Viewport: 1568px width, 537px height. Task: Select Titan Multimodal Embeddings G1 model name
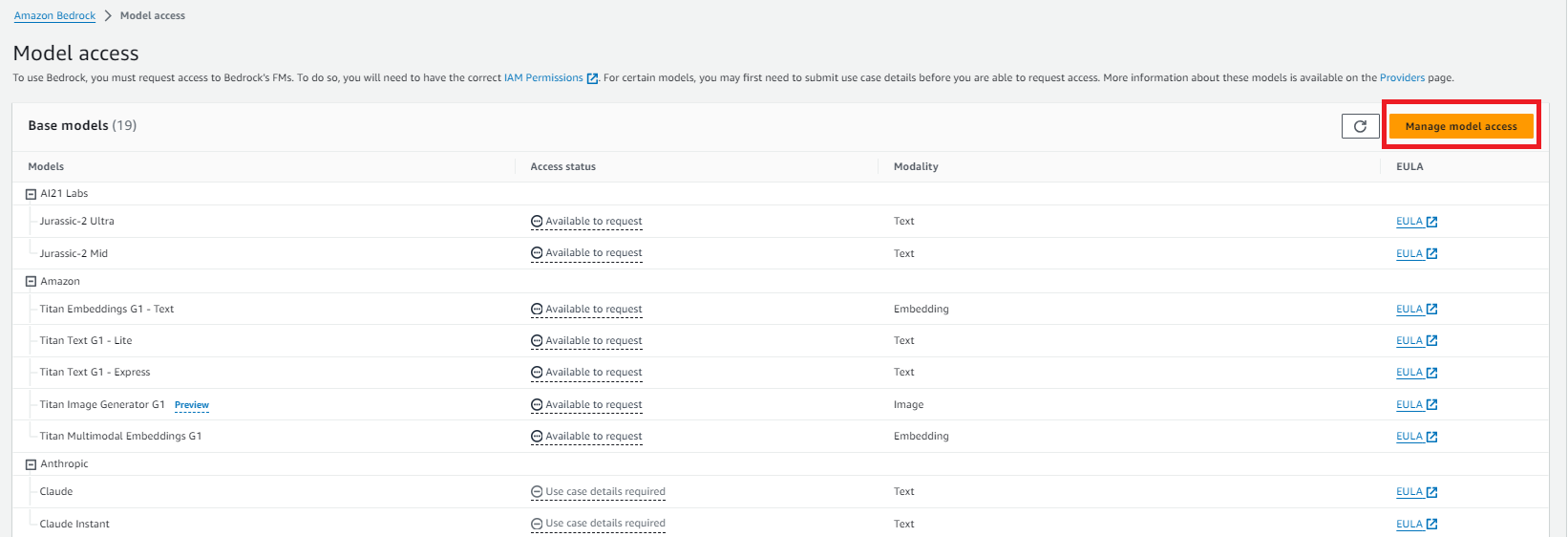click(120, 437)
